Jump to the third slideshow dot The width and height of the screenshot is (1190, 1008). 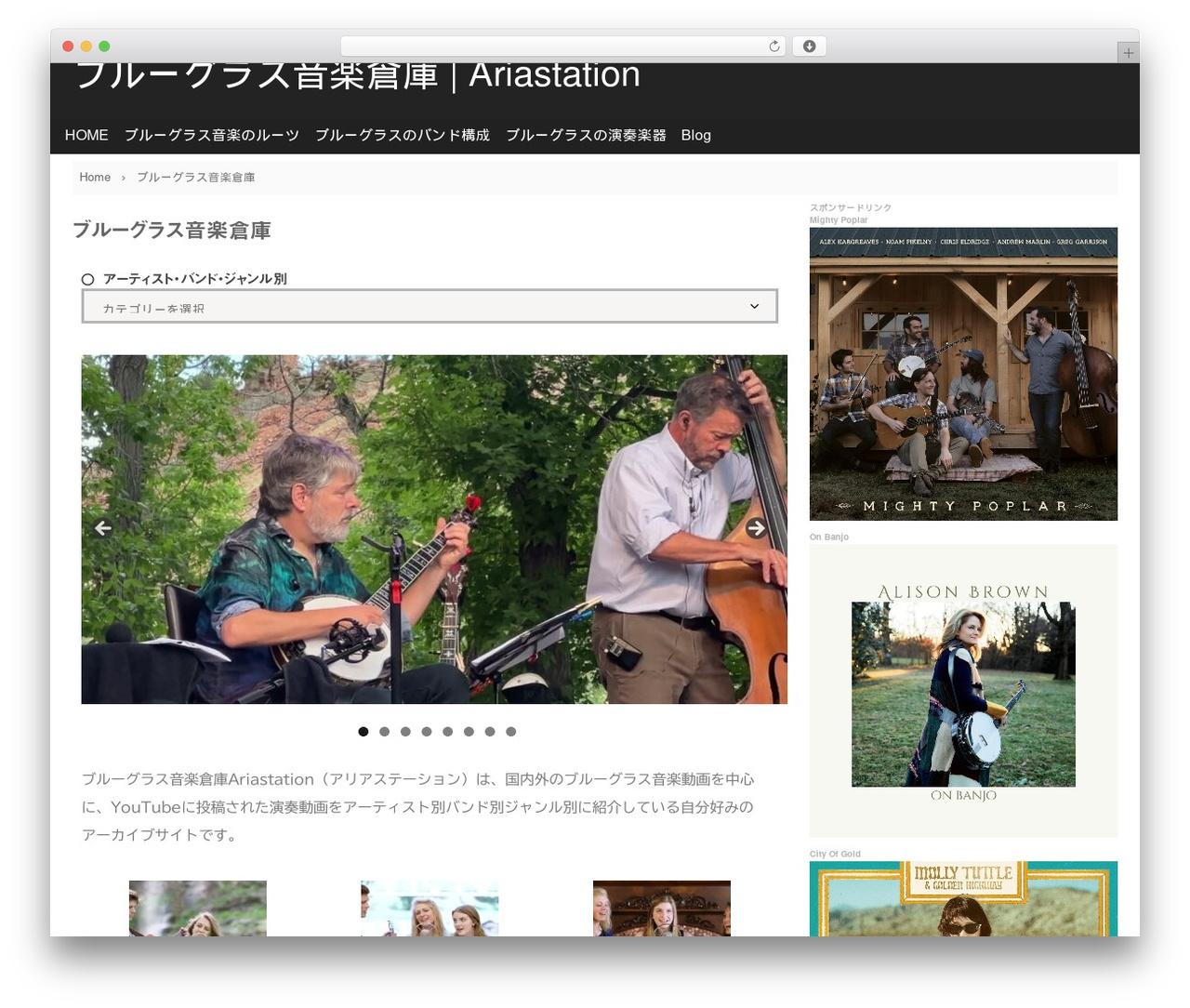click(x=405, y=732)
